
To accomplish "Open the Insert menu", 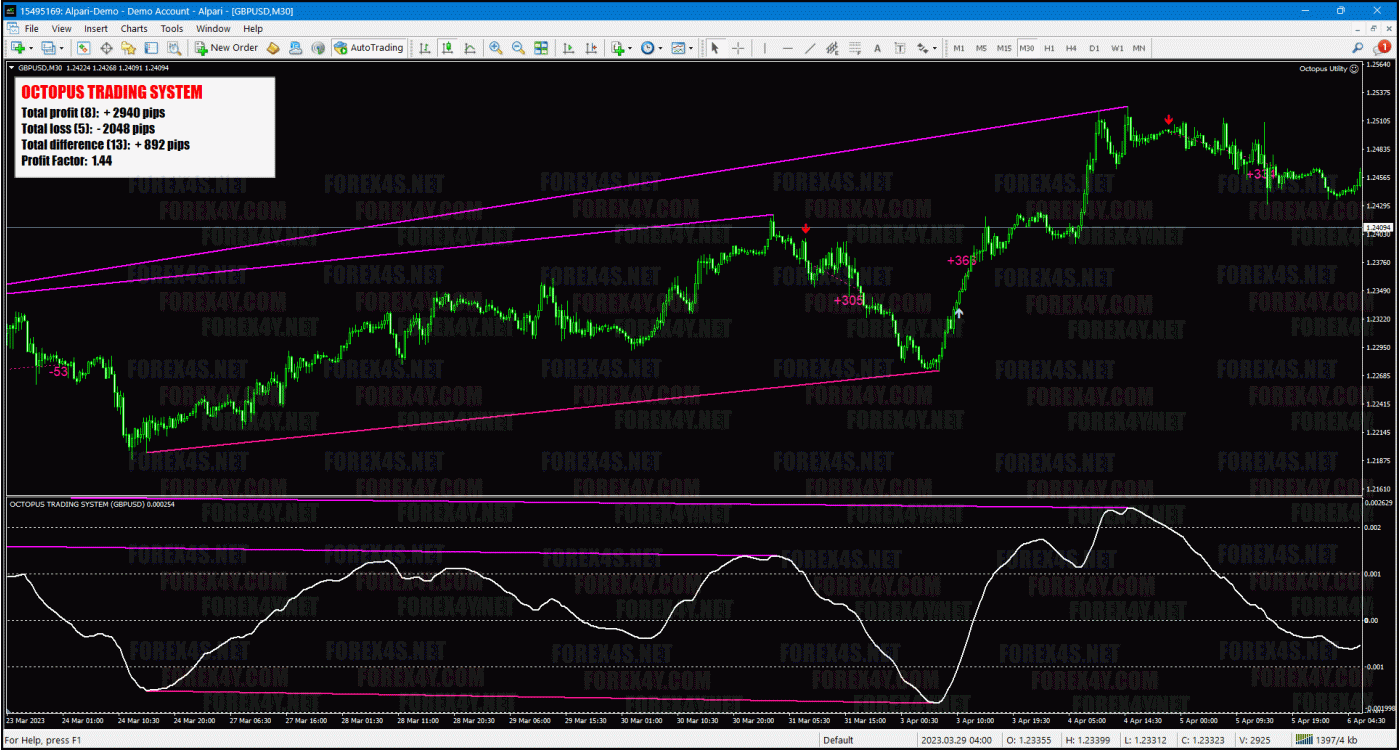I will 96,28.
